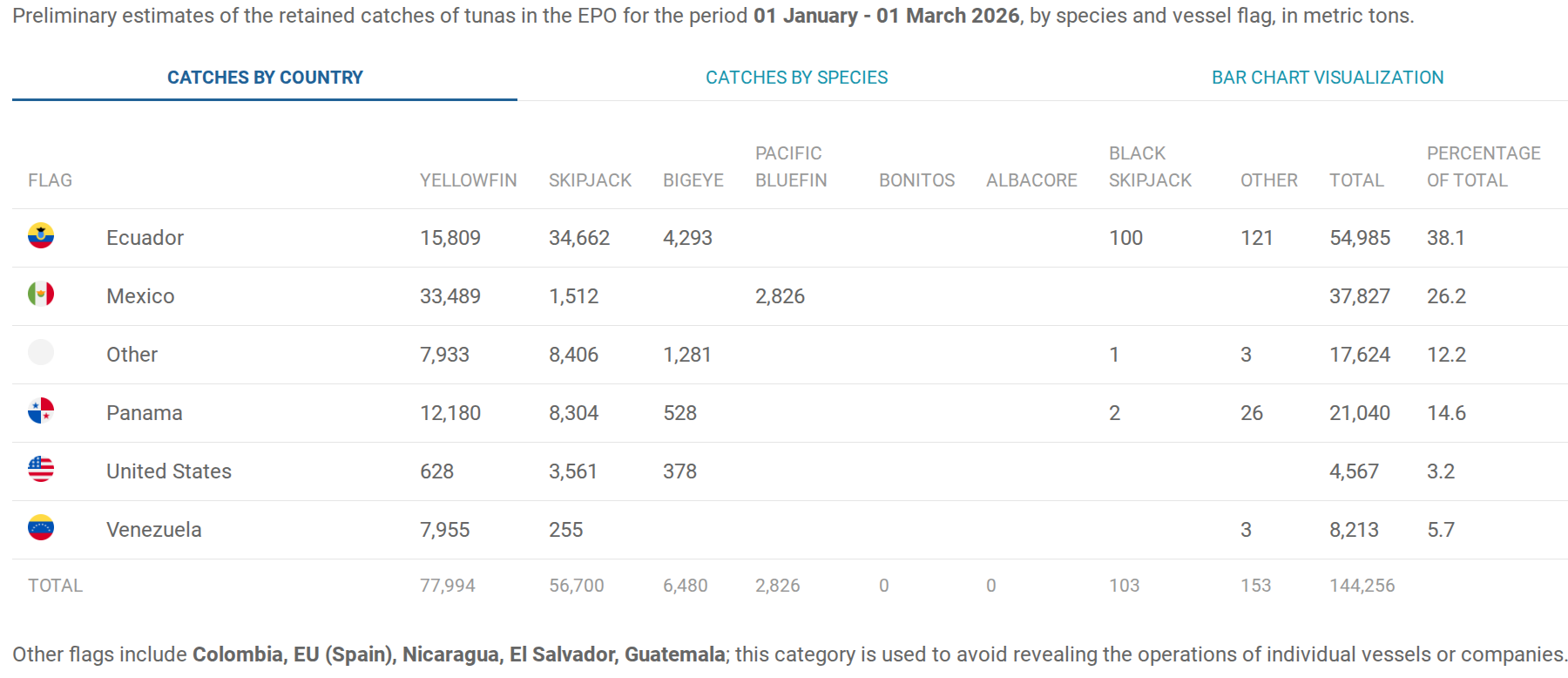This screenshot has height=678, width=1568.
Task: Click the gray Other flag placeholder
Action: tap(41, 352)
